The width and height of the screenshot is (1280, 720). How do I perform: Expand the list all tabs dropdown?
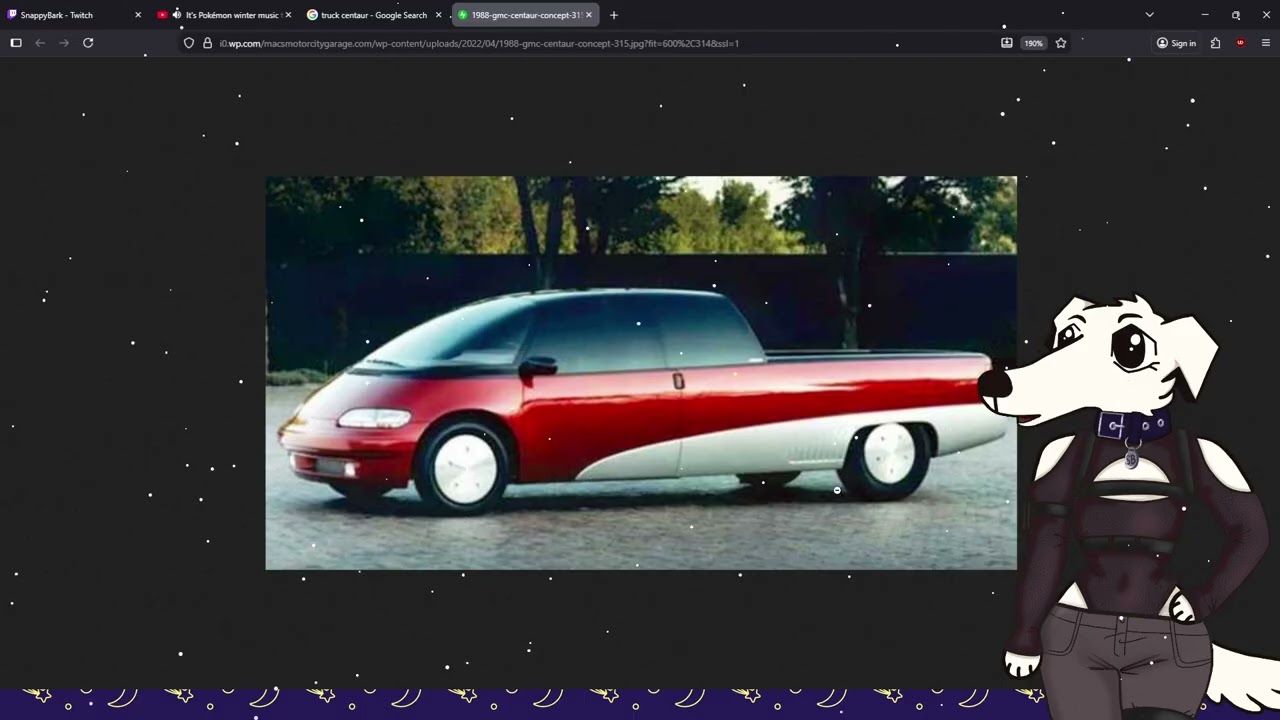click(1149, 15)
